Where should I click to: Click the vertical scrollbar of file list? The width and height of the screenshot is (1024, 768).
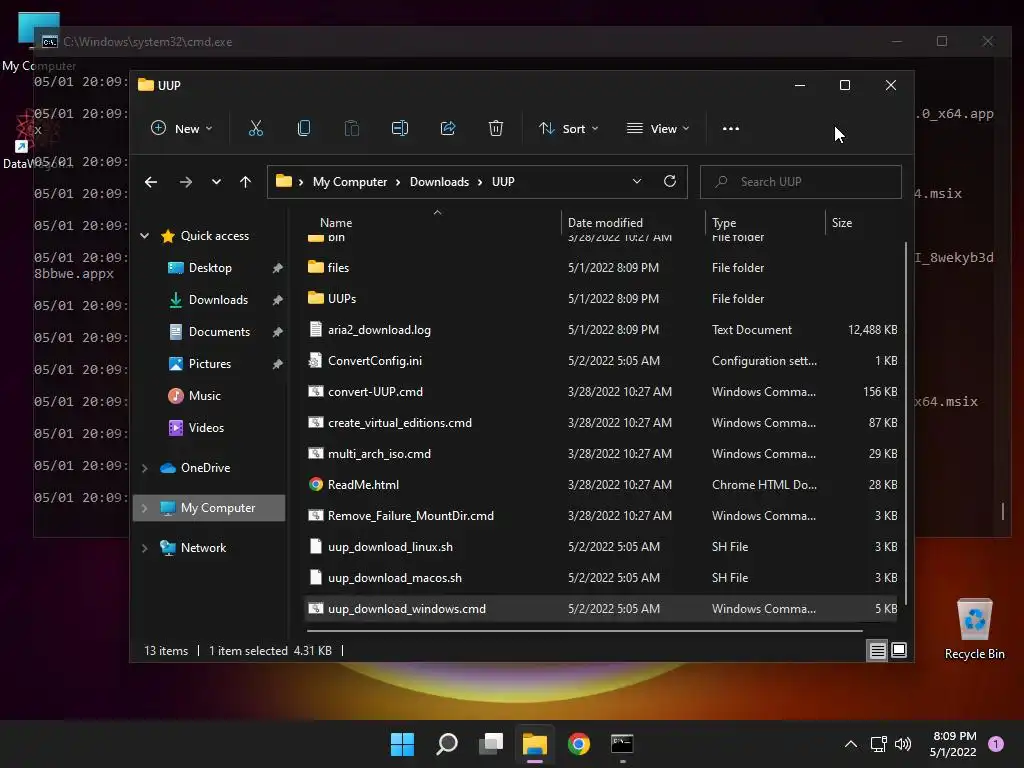[x=906, y=421]
